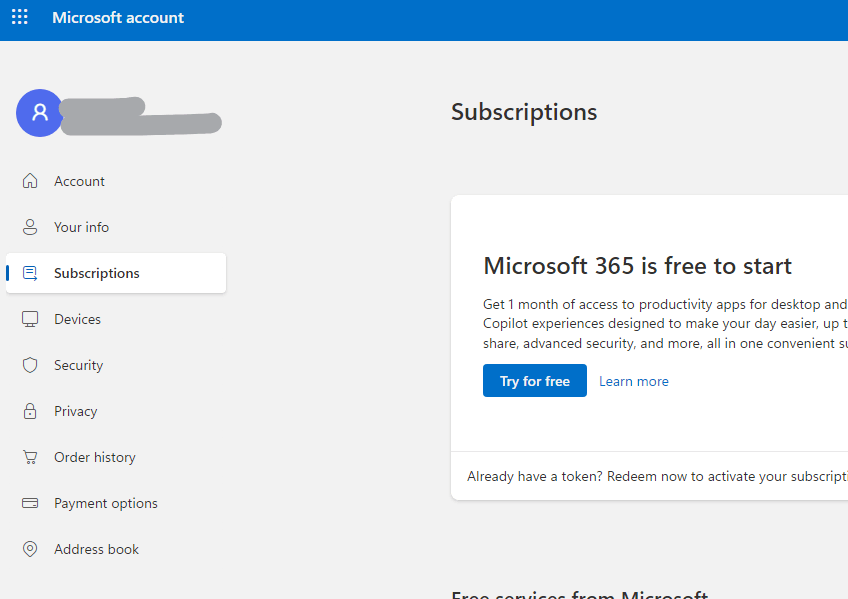Click the Microsoft account header title

[118, 18]
